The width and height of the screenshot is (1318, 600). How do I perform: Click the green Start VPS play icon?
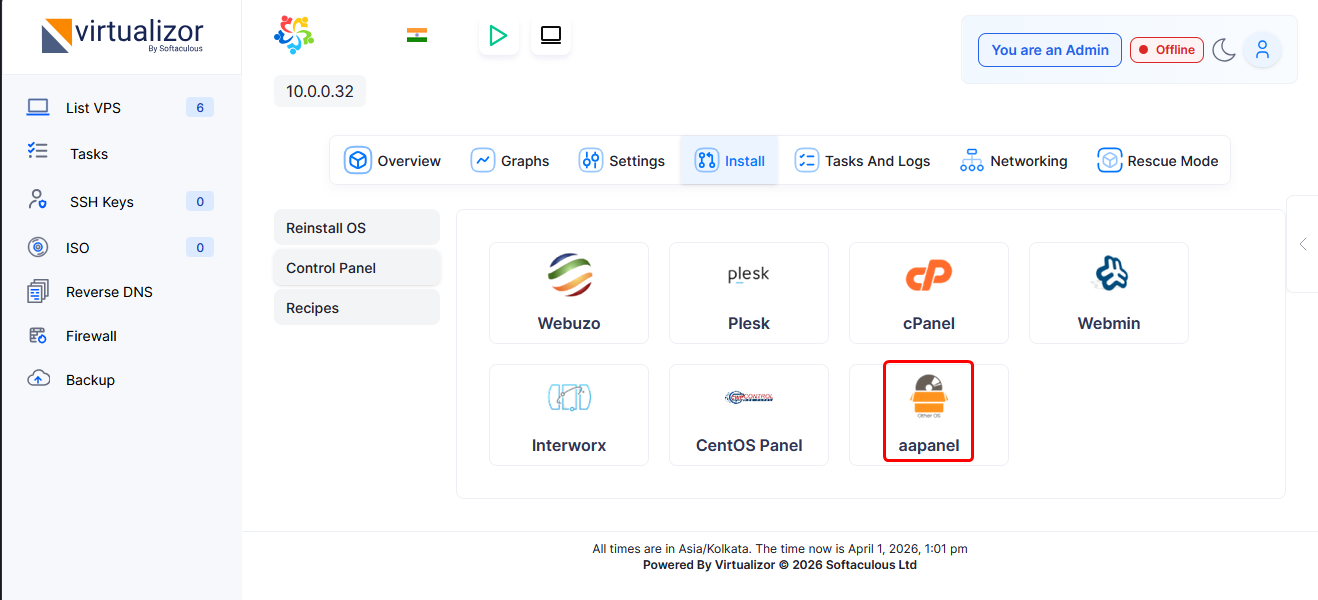tap(498, 36)
